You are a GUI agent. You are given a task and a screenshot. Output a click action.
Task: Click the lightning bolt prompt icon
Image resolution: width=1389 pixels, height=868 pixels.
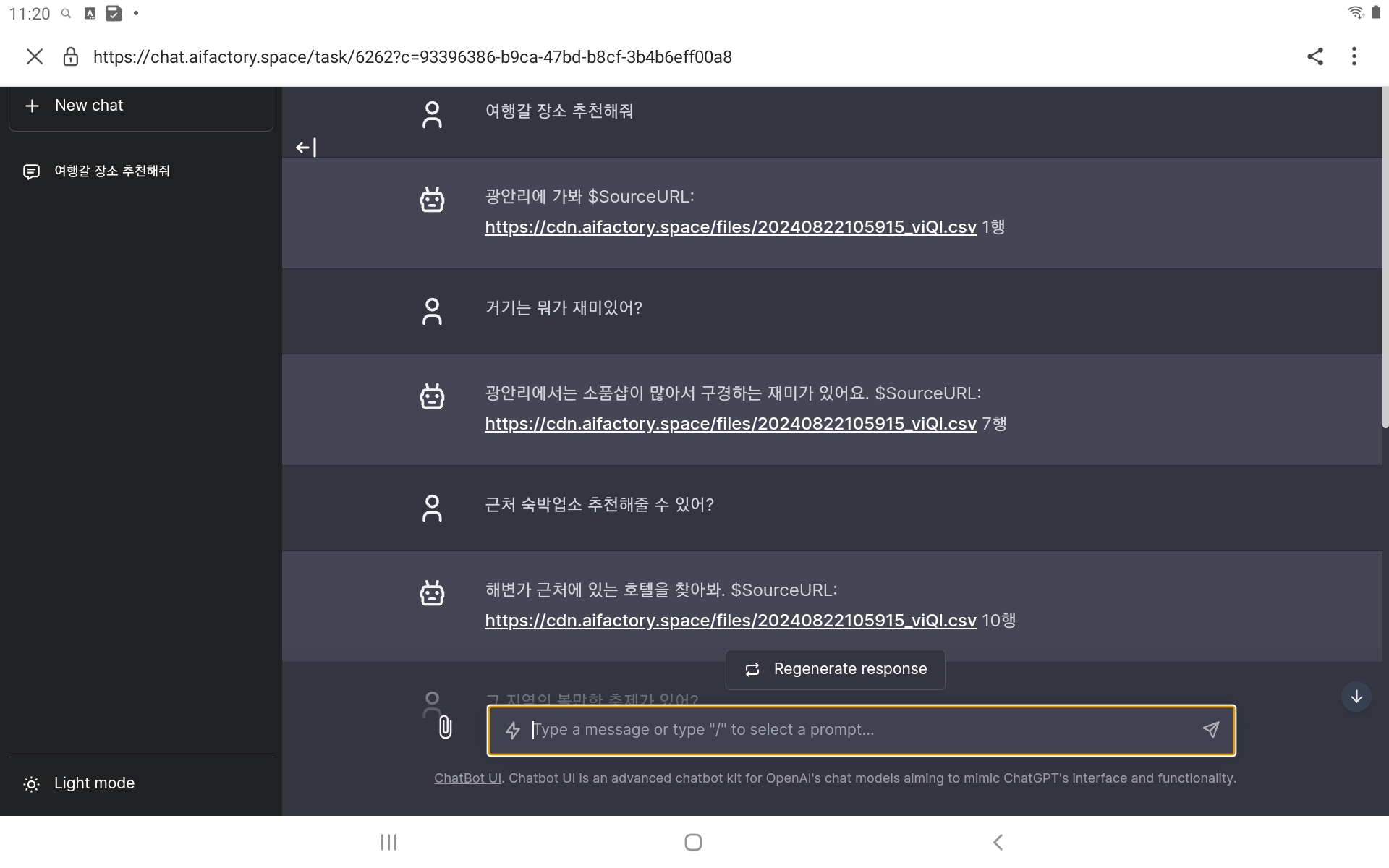[x=513, y=730]
